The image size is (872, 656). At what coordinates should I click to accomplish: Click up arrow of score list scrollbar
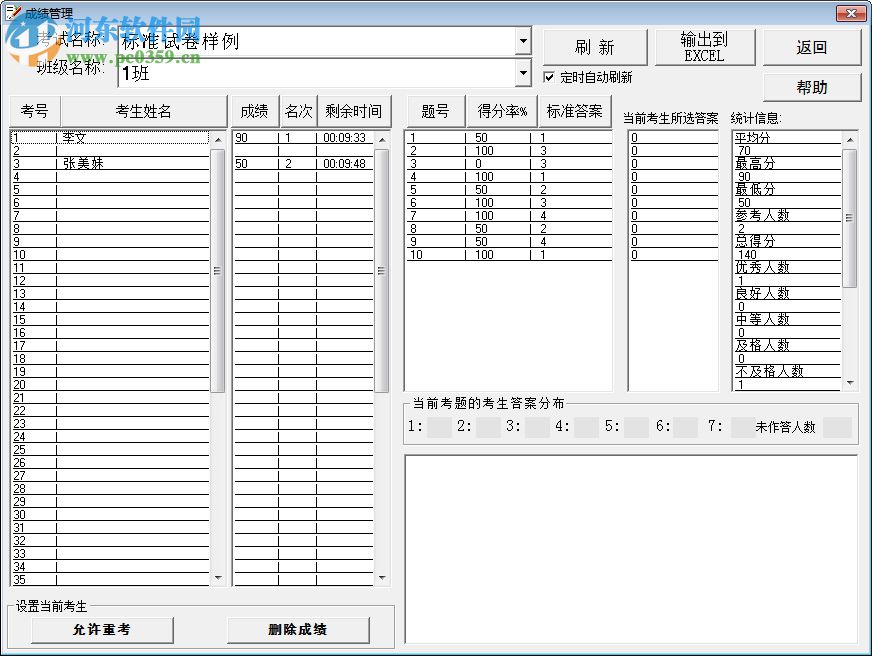[382, 140]
